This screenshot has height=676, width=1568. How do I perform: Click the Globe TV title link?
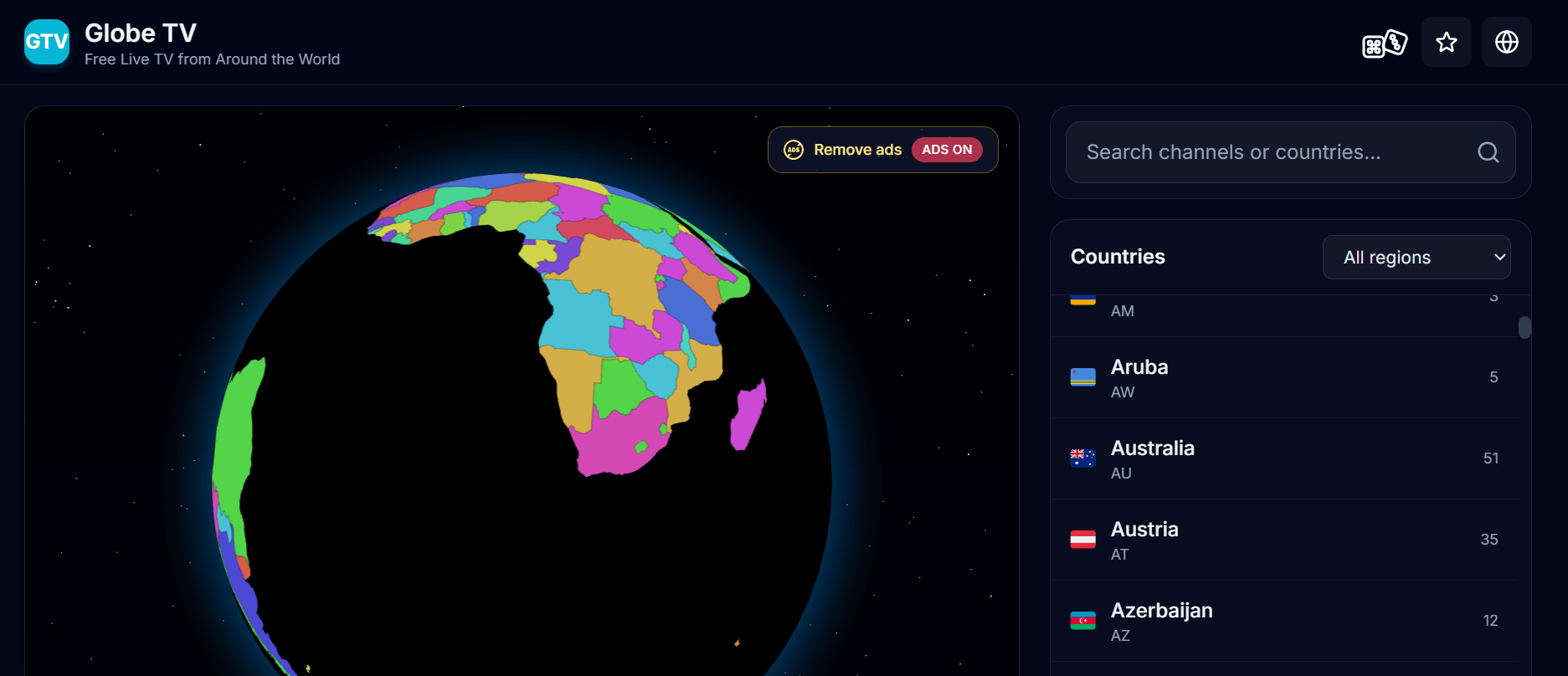pyautogui.click(x=141, y=33)
